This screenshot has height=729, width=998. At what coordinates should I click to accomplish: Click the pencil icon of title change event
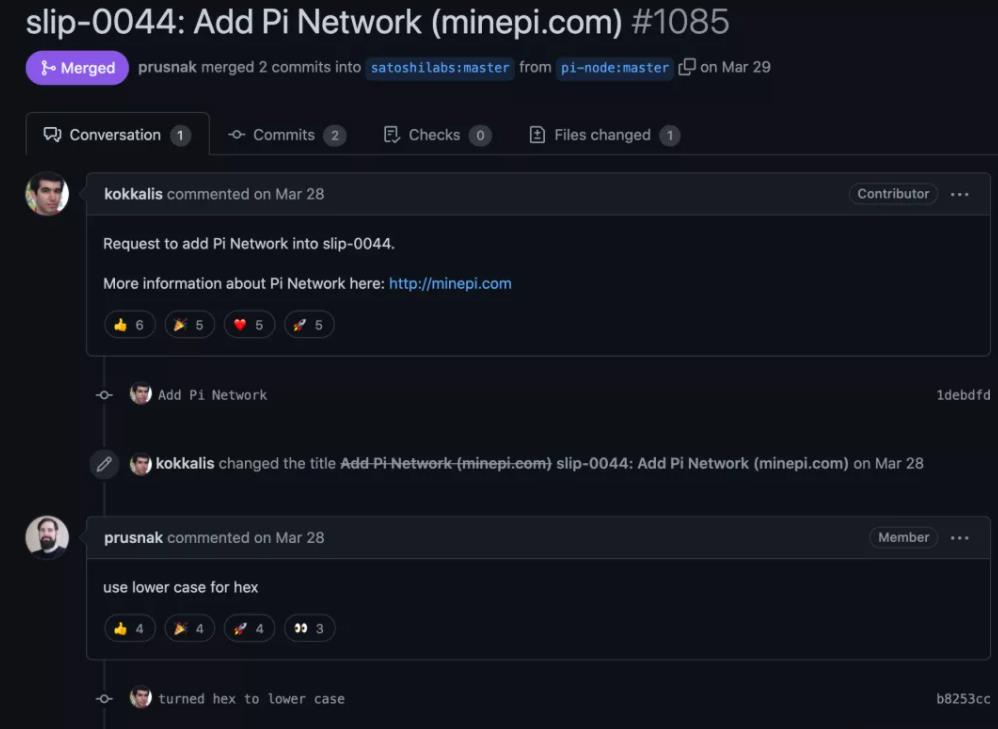pyautogui.click(x=104, y=464)
